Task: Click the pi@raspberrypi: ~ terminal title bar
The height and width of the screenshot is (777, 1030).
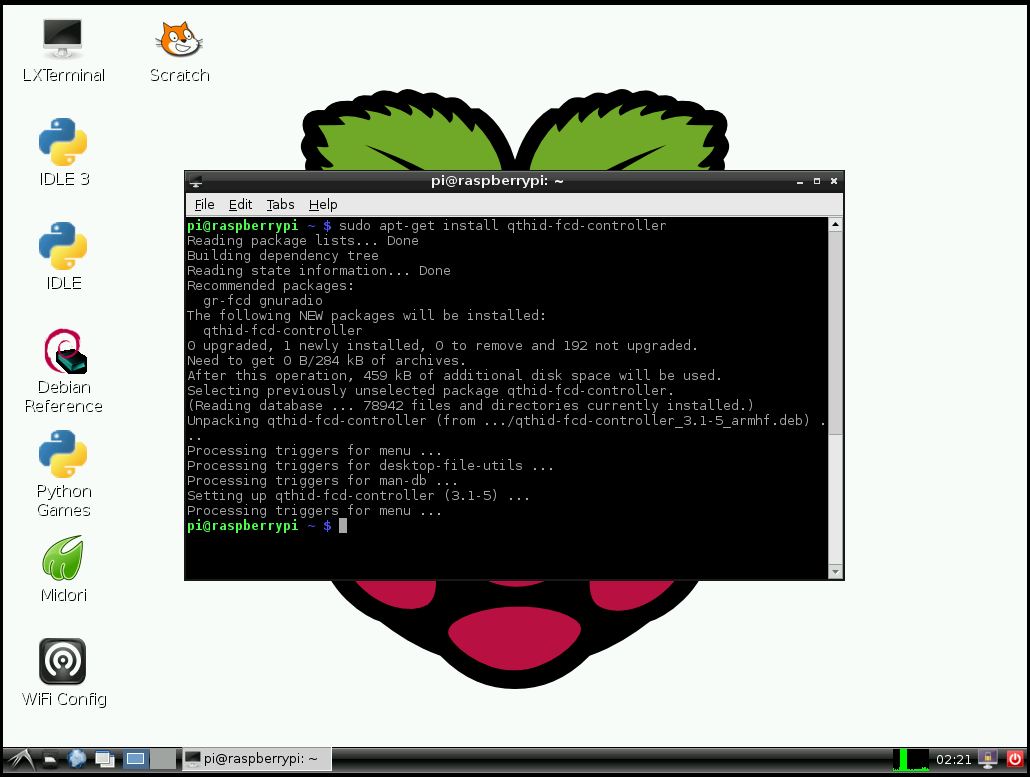Action: coord(497,181)
